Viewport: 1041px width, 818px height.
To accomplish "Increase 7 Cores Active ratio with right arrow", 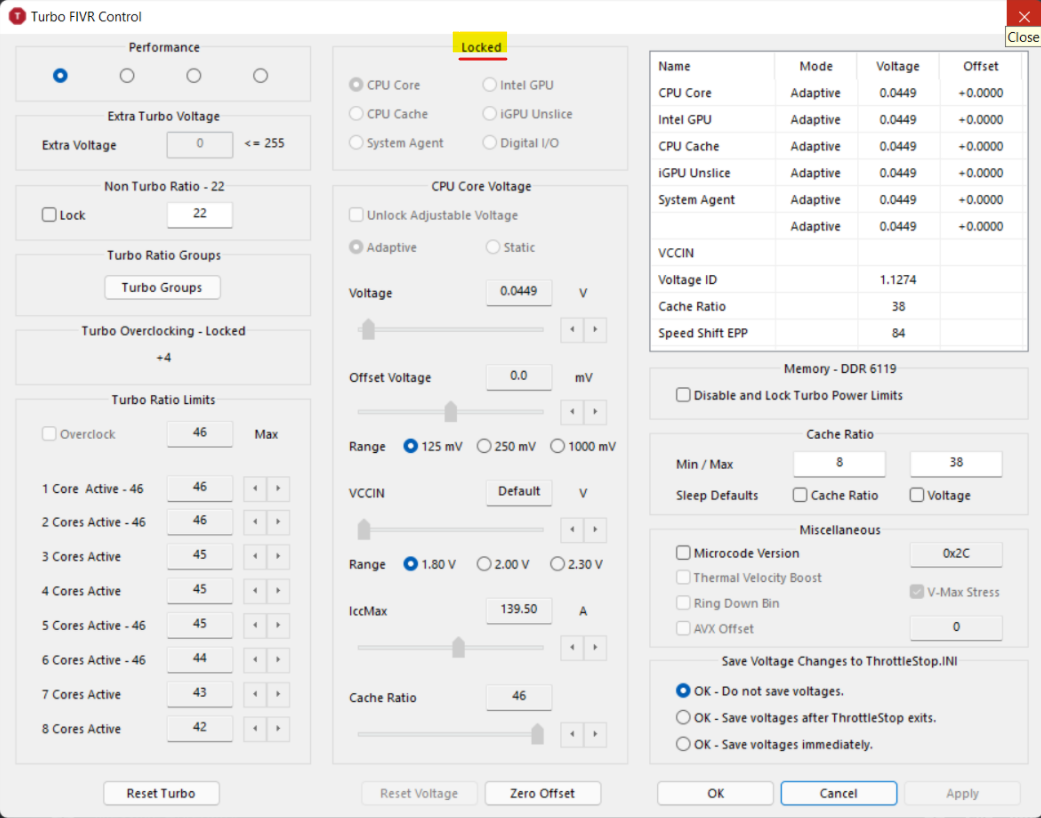I will pos(278,695).
